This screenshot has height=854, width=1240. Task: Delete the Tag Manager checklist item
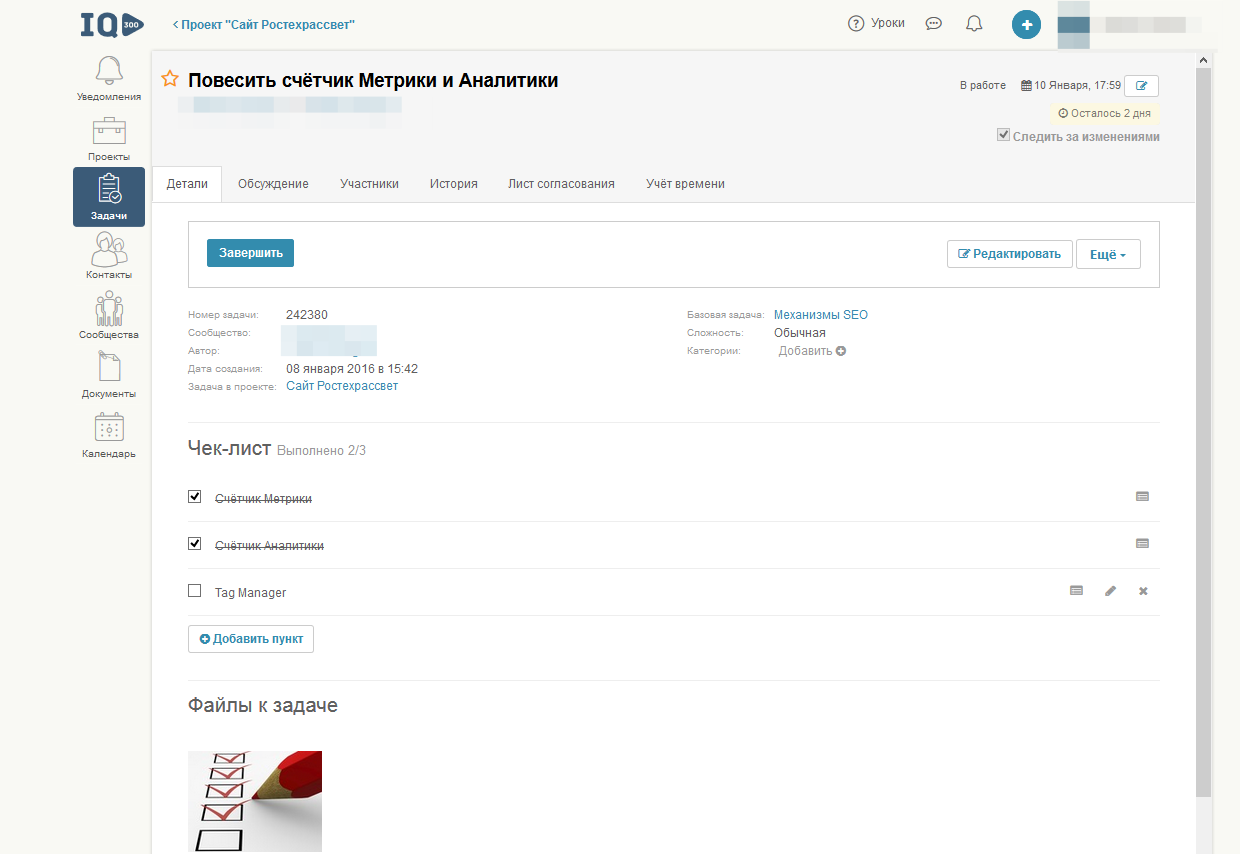tap(1143, 591)
